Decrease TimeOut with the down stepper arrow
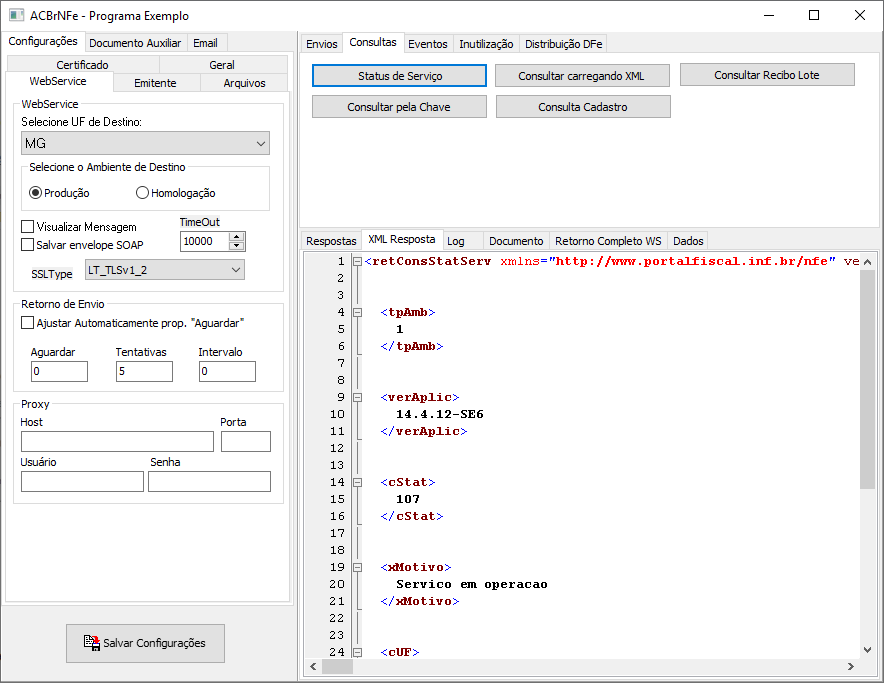Viewport: 884px width, 683px height. click(x=237, y=246)
